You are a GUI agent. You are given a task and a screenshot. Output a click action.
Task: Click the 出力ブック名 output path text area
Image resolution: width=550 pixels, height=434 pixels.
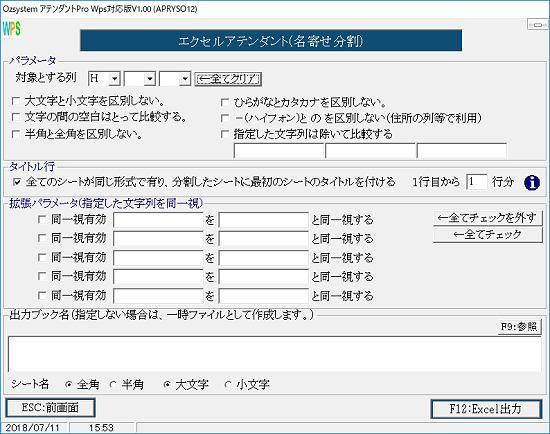pos(275,354)
